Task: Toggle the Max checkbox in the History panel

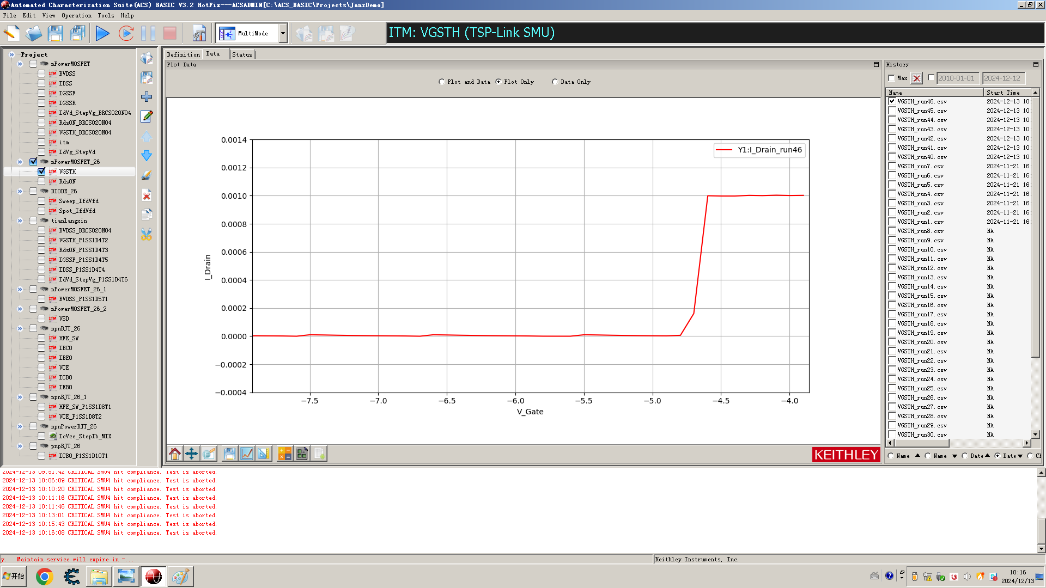Action: pos(890,78)
